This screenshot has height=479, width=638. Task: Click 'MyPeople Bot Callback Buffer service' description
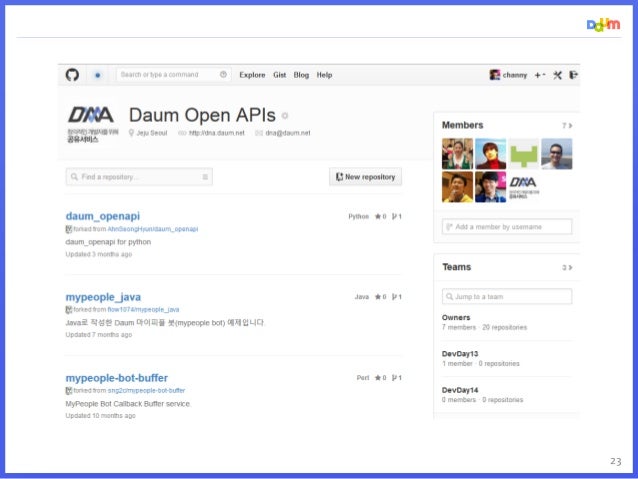[x=128, y=404]
